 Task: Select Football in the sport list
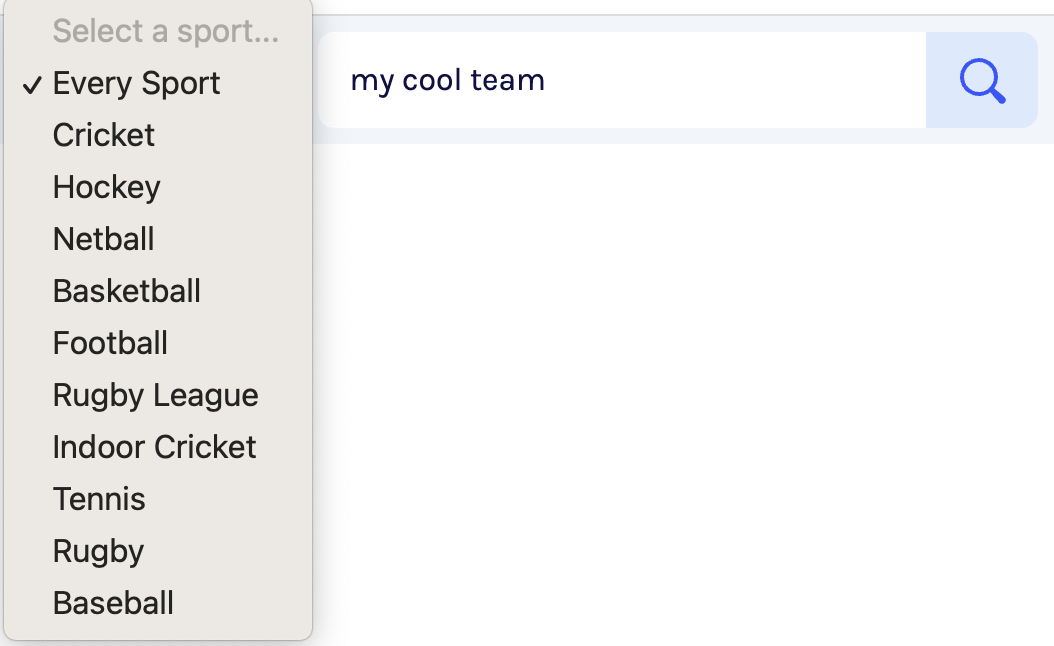pos(158,343)
